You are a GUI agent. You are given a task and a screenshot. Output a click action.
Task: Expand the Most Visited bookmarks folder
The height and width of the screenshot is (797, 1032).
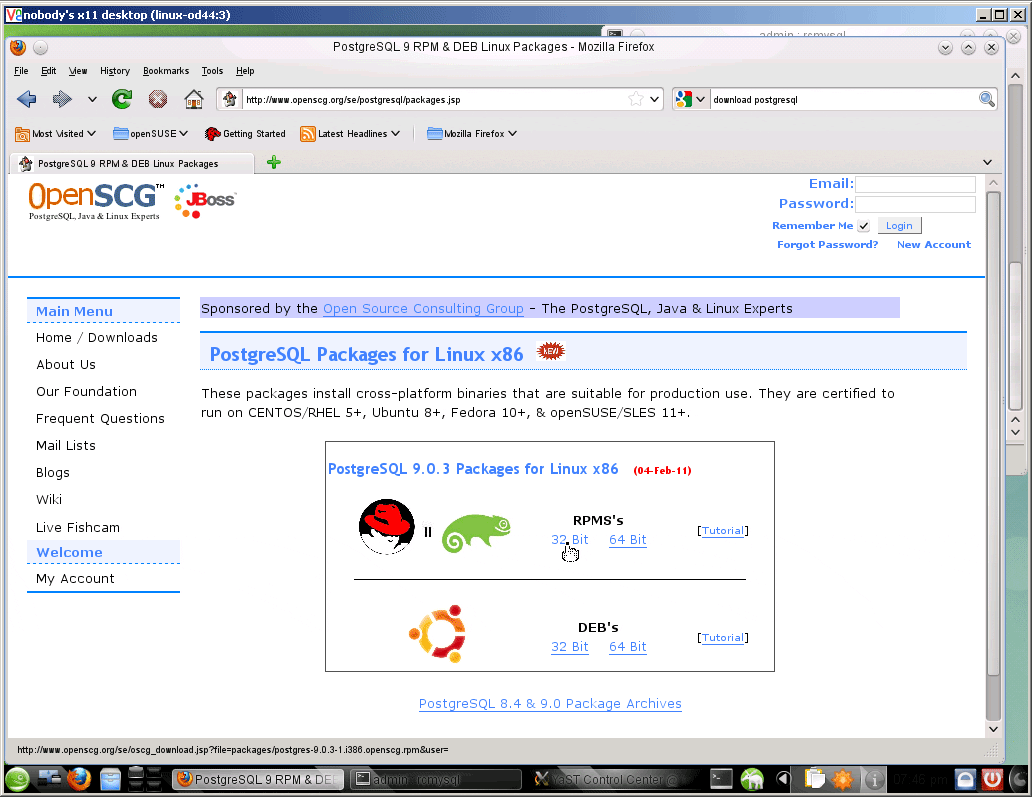pos(56,134)
